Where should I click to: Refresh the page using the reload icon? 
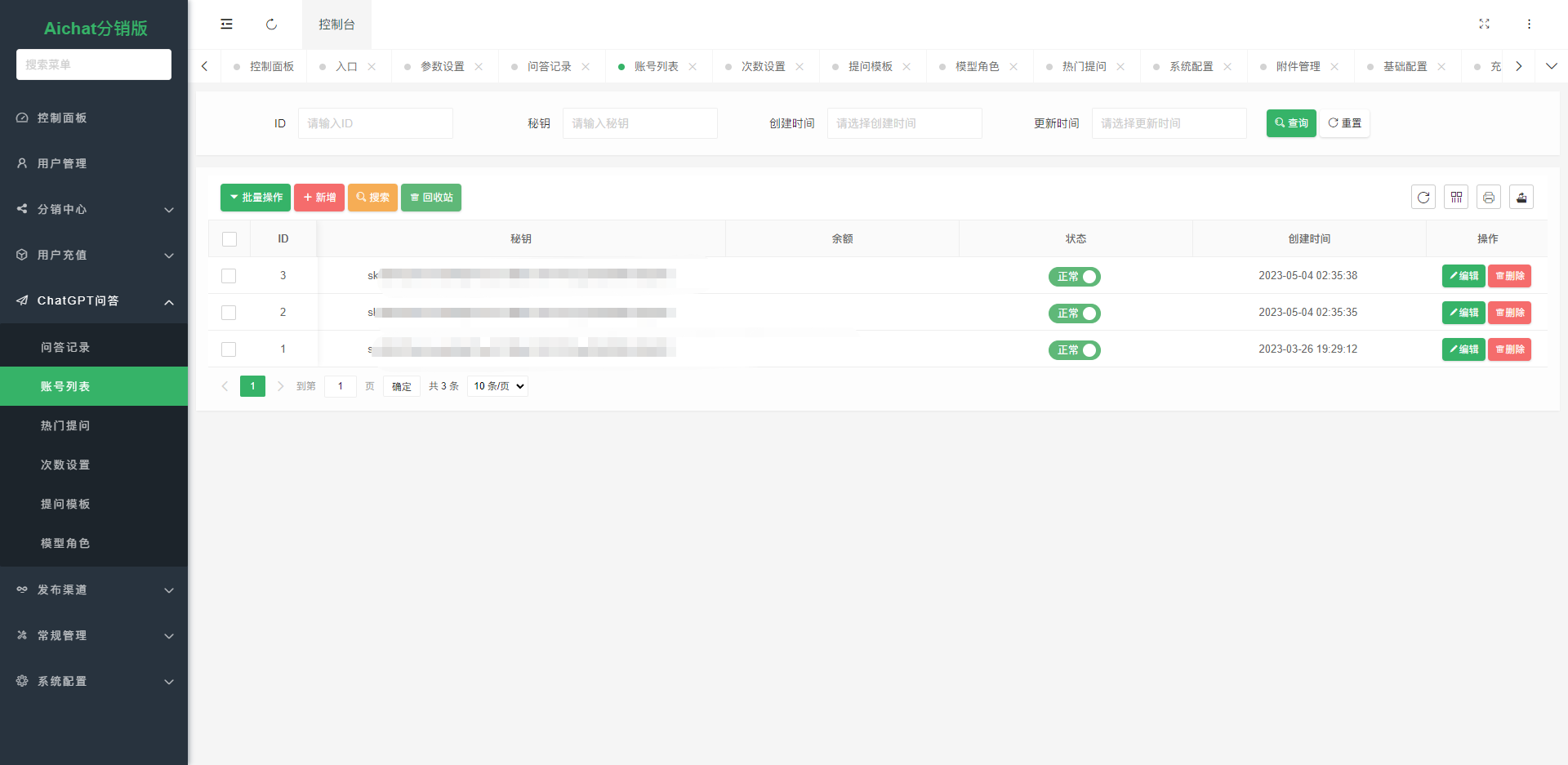pos(271,24)
